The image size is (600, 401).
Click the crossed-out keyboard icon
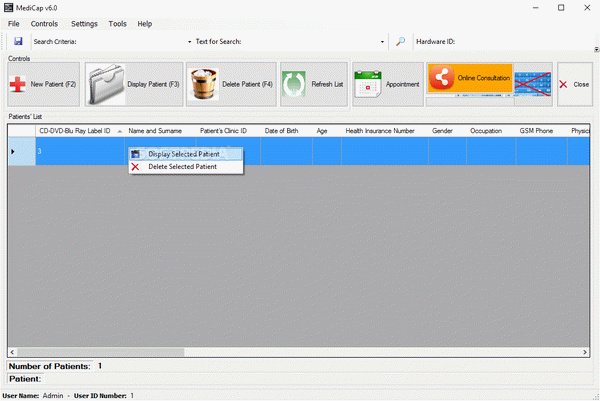tap(533, 84)
